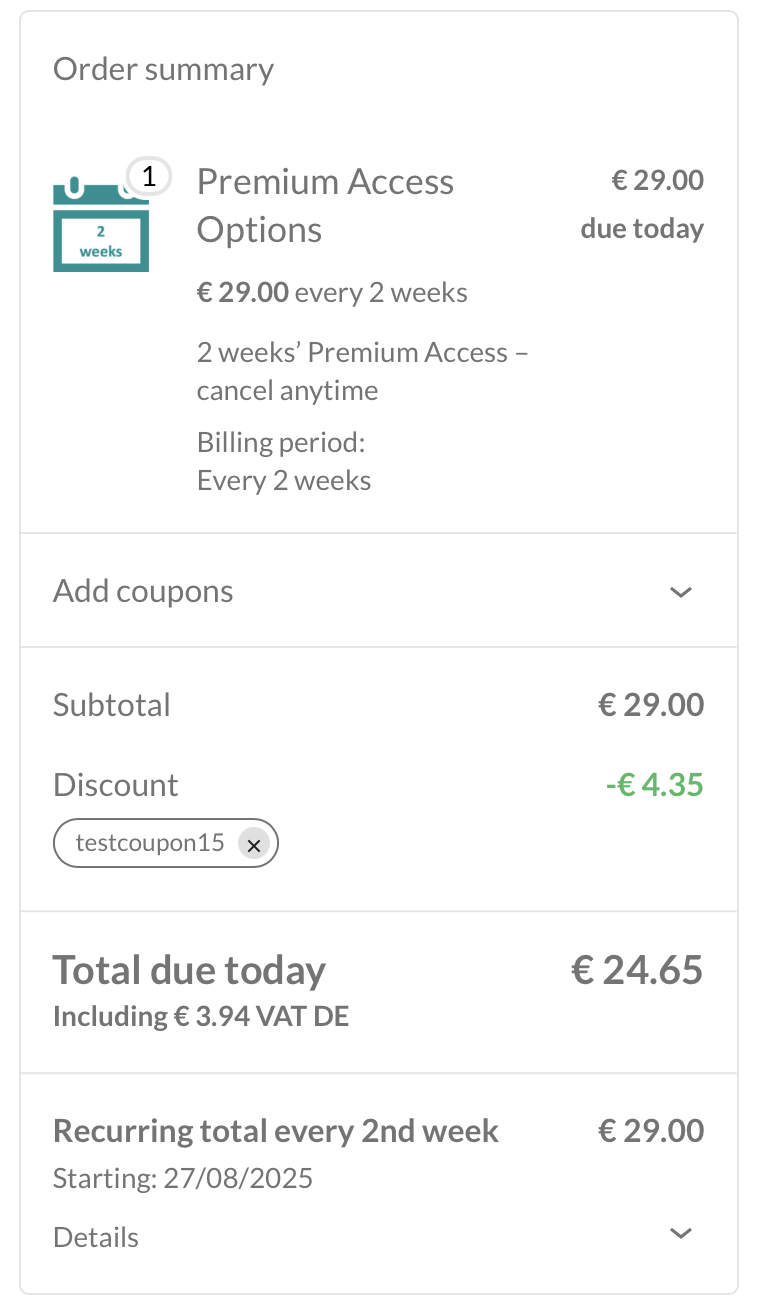Click the Details label text
Viewport: 782px width, 1316px height.
tap(96, 1238)
